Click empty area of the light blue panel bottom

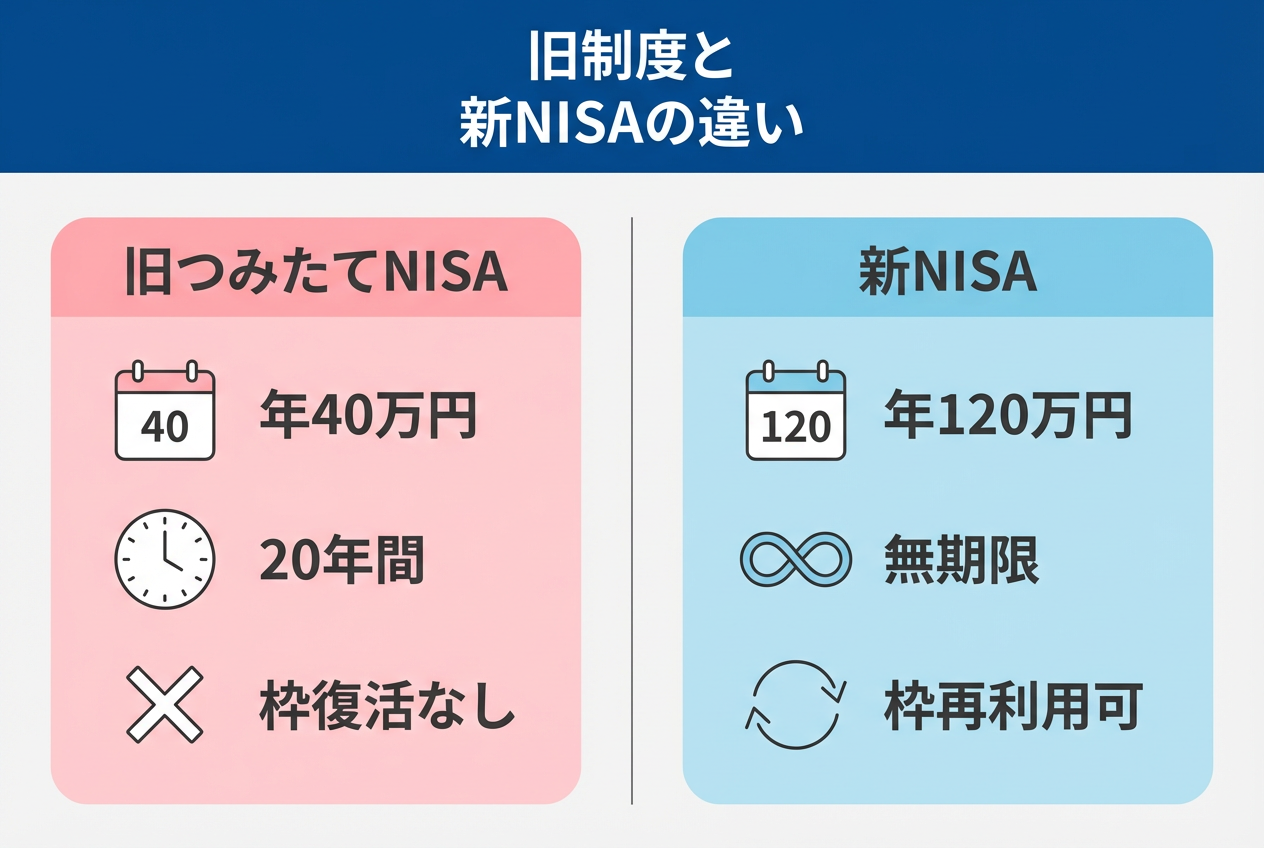(x=947, y=775)
